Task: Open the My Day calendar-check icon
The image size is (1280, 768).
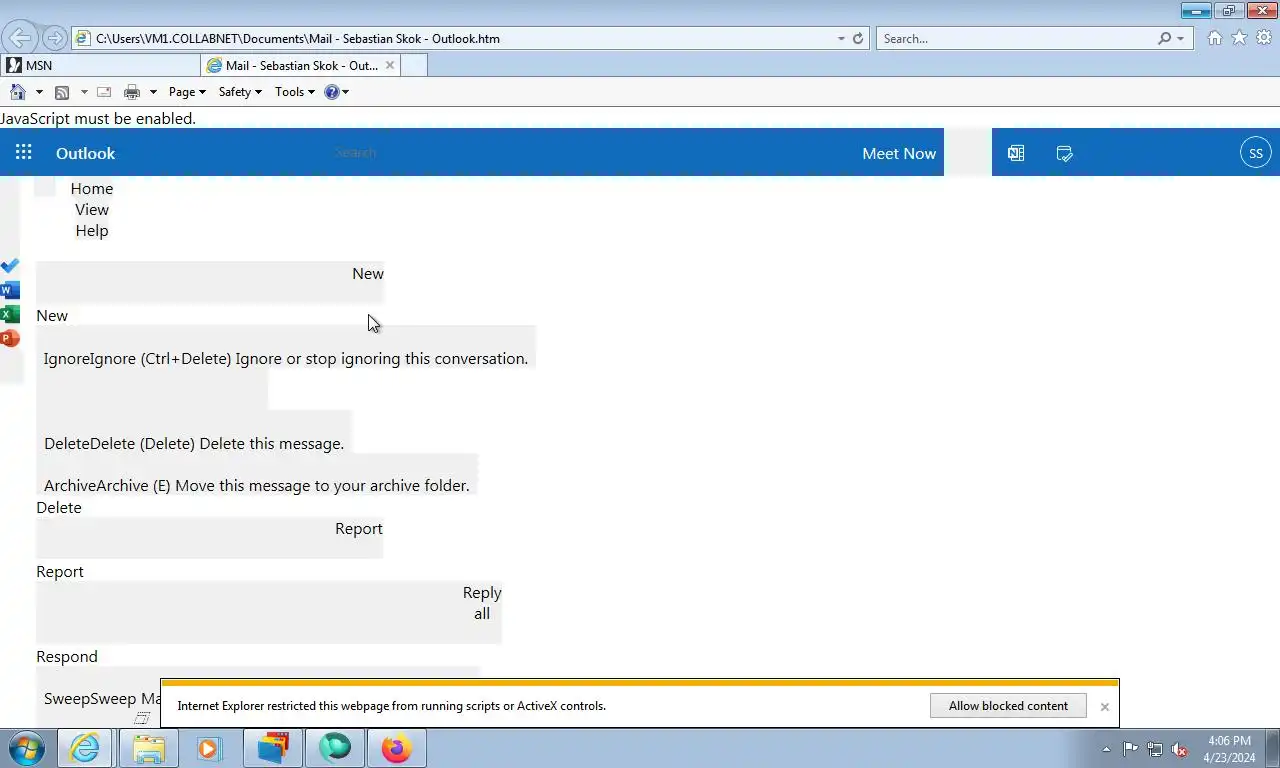Action: [1064, 153]
